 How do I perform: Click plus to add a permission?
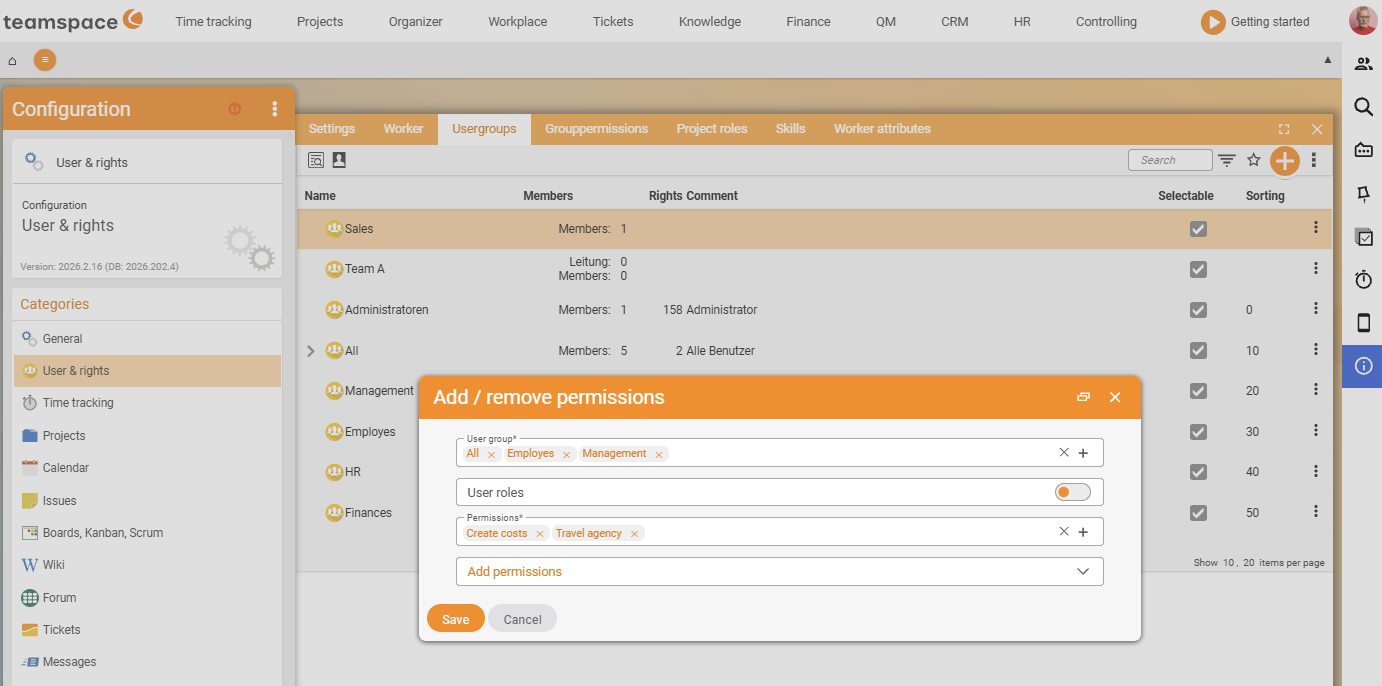pyautogui.click(x=1083, y=532)
